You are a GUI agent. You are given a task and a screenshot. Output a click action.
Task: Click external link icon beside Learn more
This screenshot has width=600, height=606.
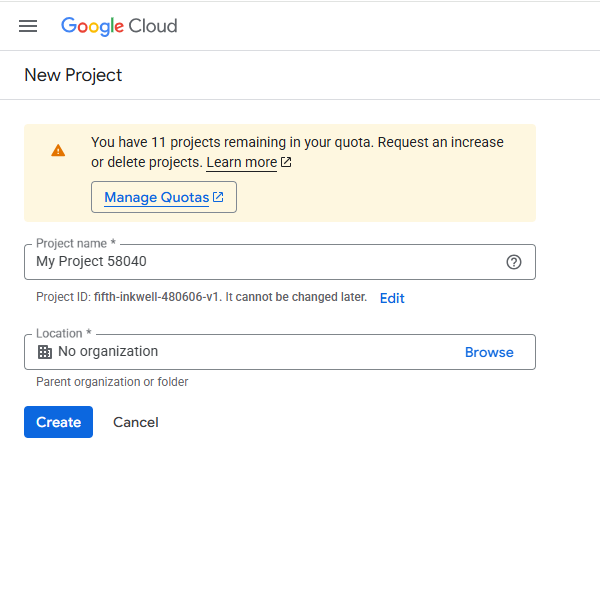click(x=286, y=162)
